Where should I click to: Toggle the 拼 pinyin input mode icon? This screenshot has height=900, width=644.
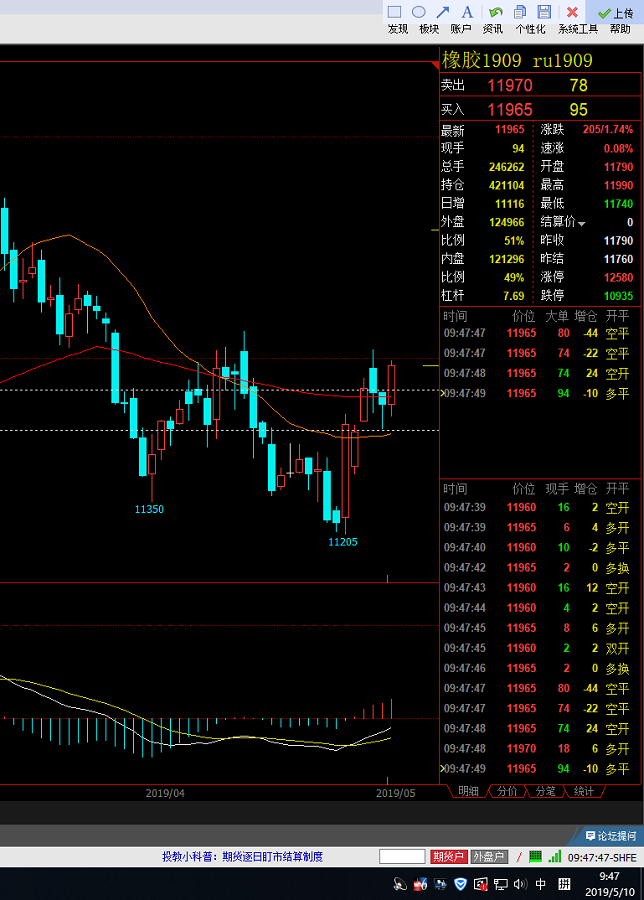click(564, 884)
